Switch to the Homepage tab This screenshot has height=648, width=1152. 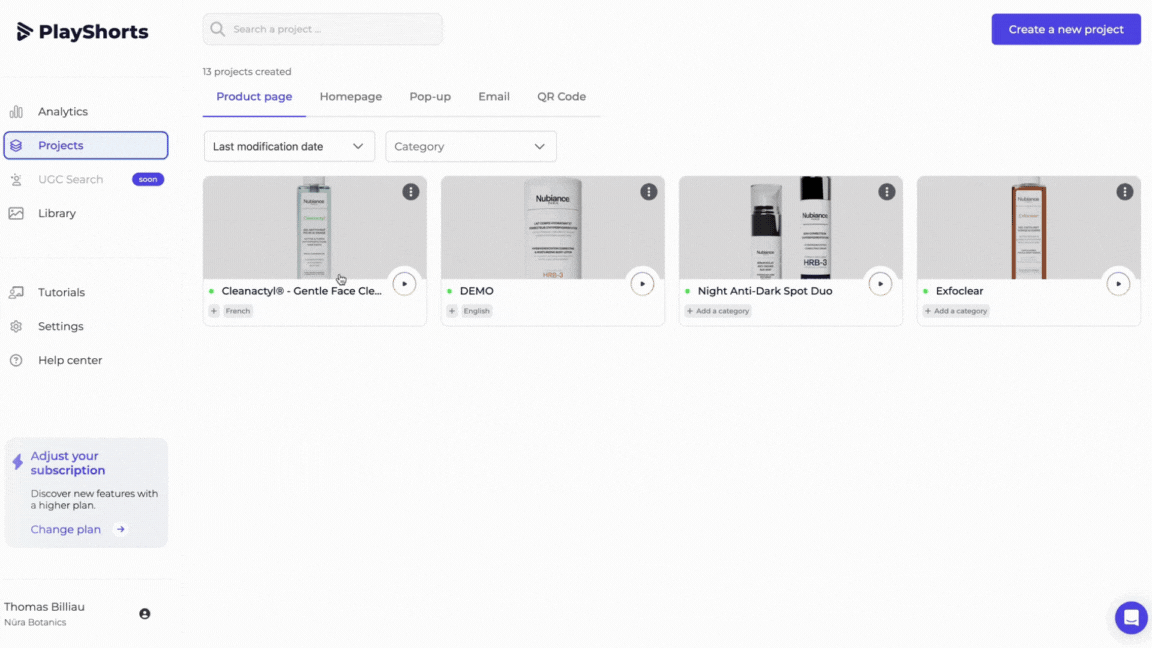(x=350, y=97)
